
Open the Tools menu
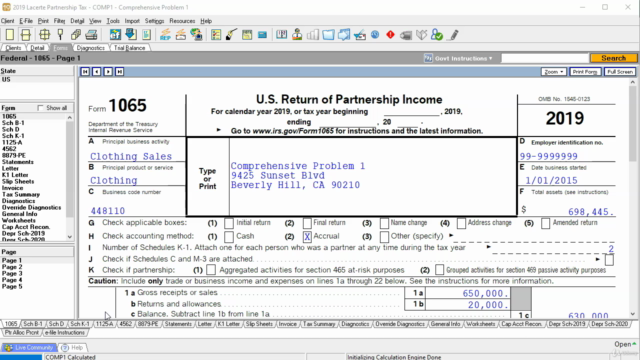[x=113, y=21]
